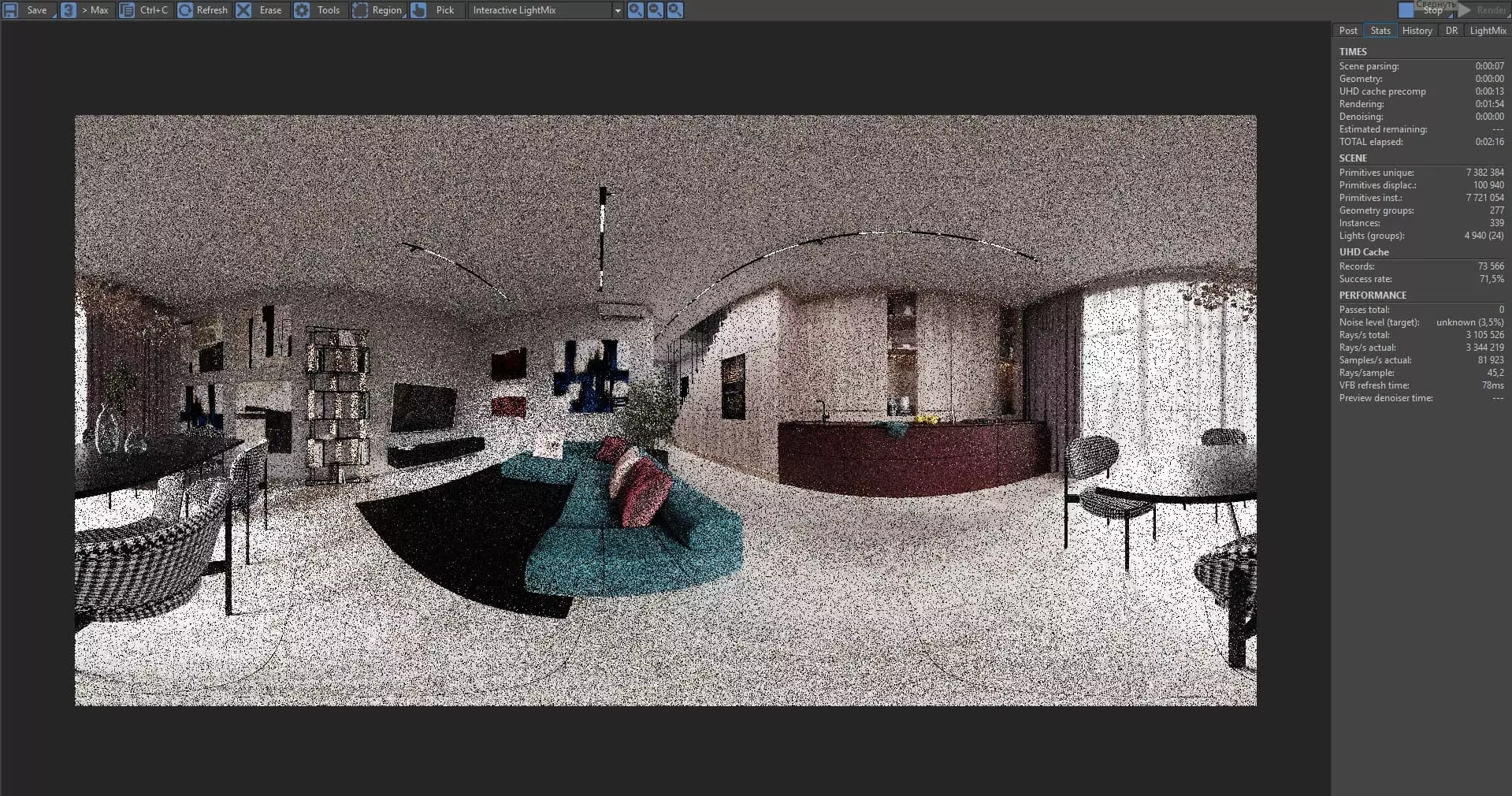The width and height of the screenshot is (1512, 796).
Task: Click the Save floppy disk icon
Action: 11,10
